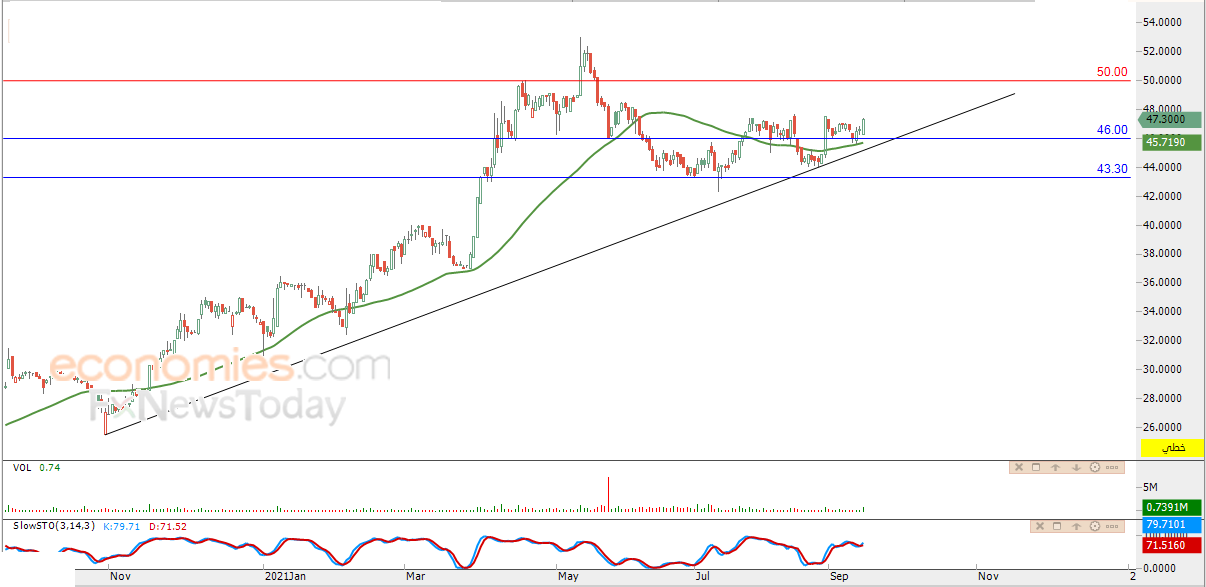Click the 5M volume axis label

click(x=1152, y=488)
